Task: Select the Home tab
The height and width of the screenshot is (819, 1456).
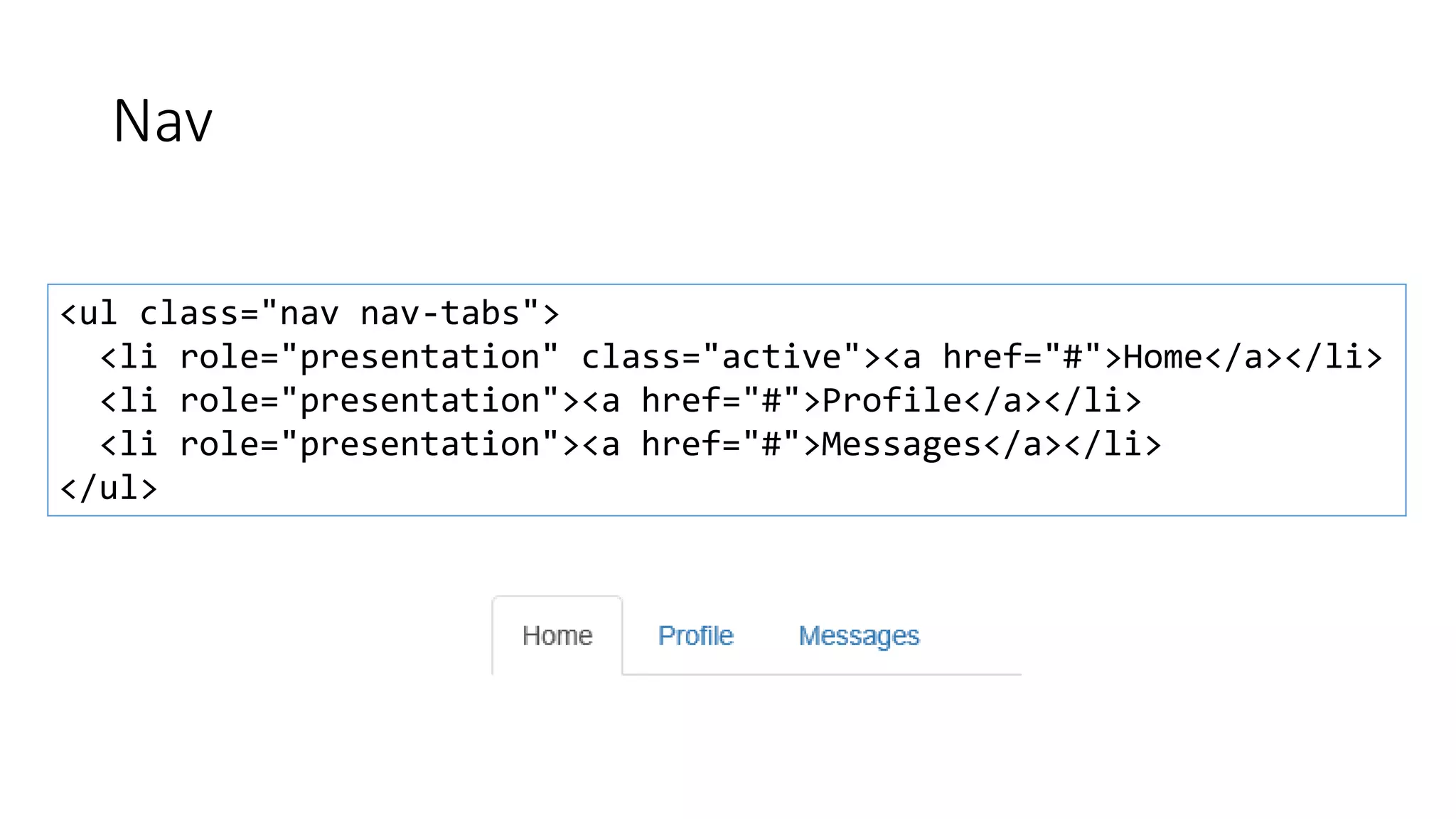Action: (557, 636)
